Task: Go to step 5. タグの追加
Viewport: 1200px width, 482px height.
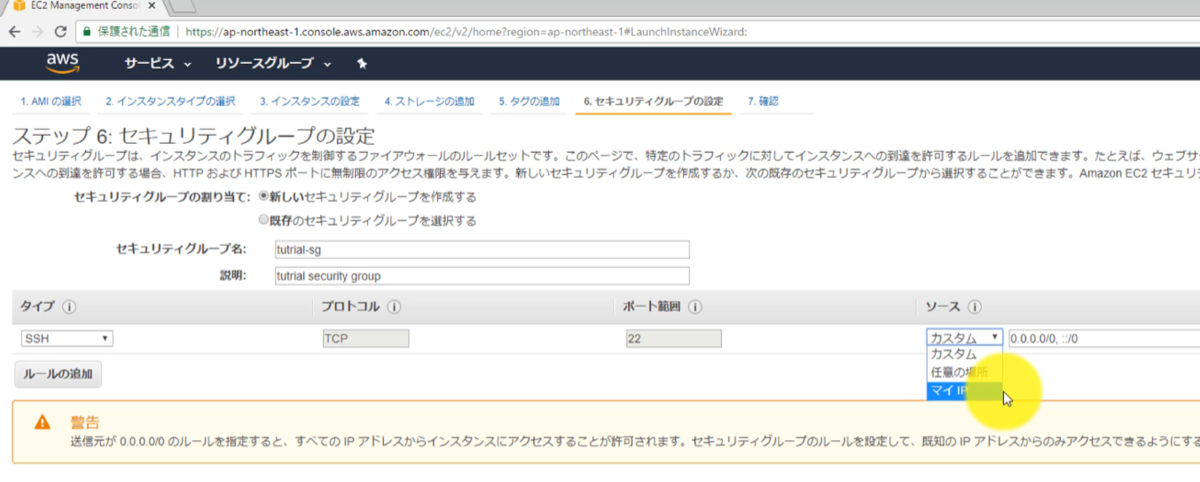Action: click(x=529, y=102)
